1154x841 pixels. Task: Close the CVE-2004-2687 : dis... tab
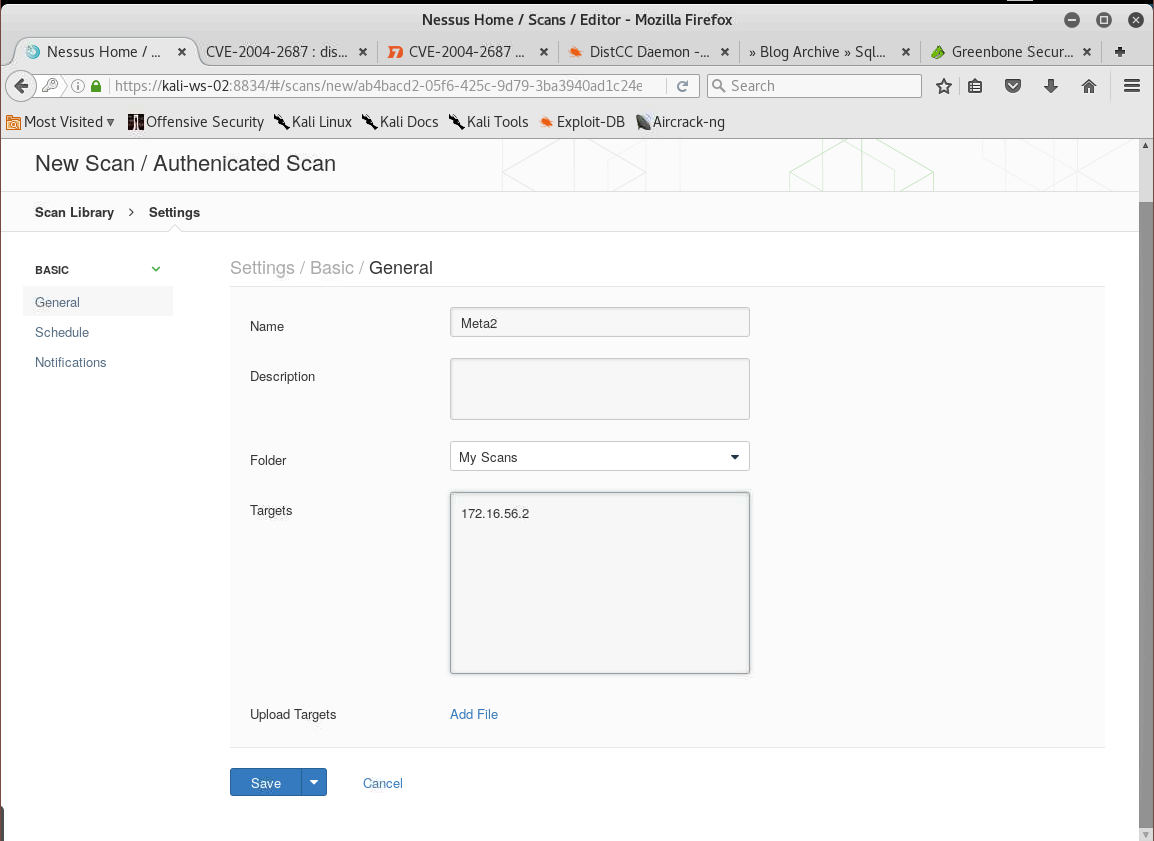point(363,52)
